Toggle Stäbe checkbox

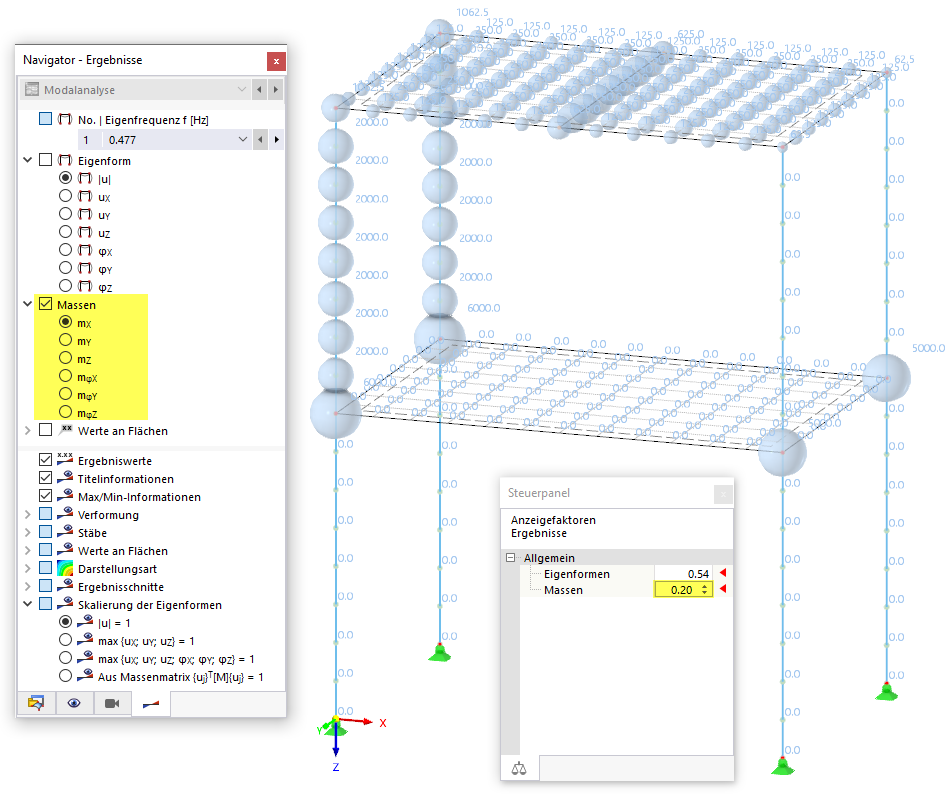(45, 531)
